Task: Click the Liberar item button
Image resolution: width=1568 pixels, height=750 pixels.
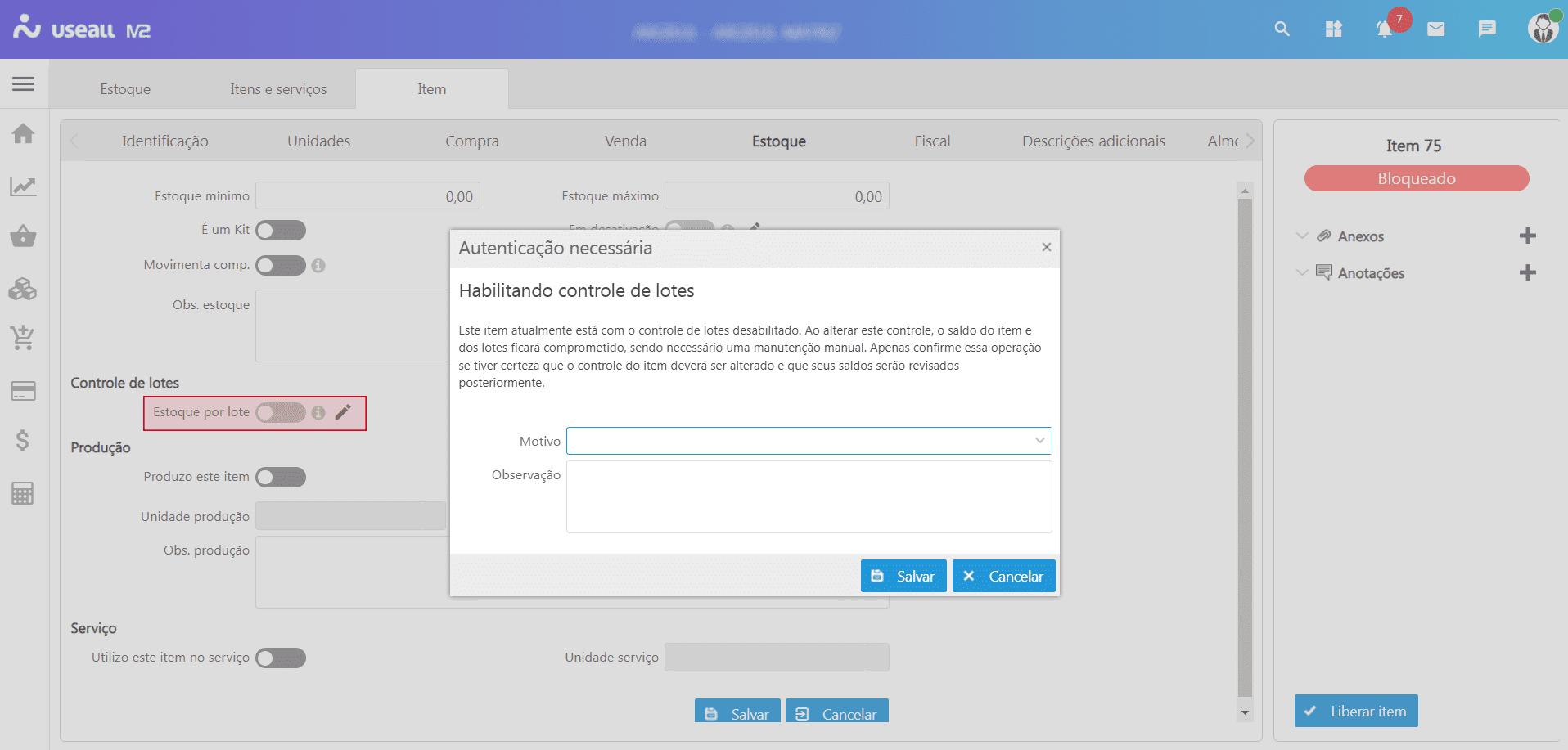Action: coord(1356,712)
